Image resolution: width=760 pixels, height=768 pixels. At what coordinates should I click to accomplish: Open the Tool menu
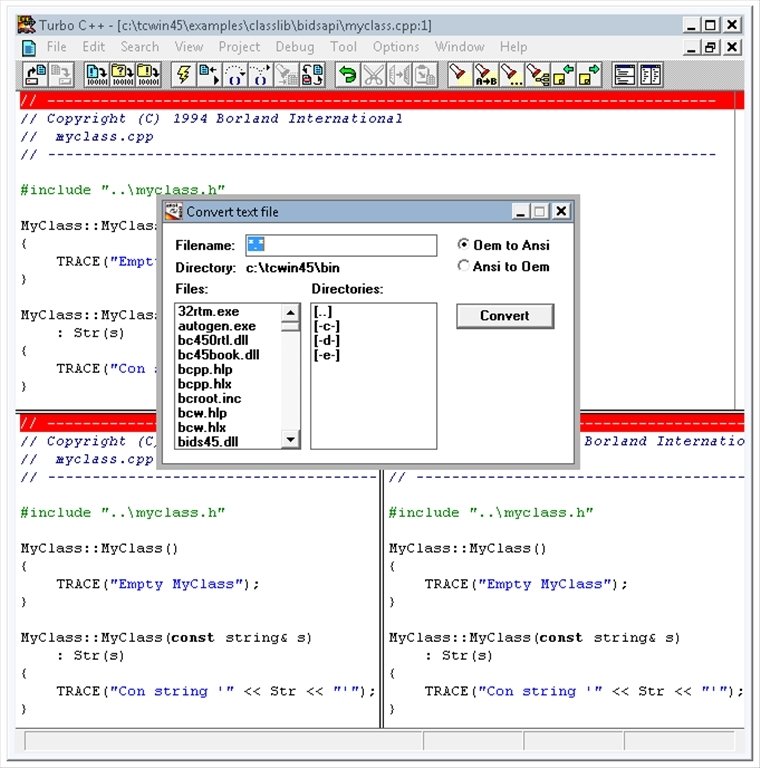click(343, 47)
